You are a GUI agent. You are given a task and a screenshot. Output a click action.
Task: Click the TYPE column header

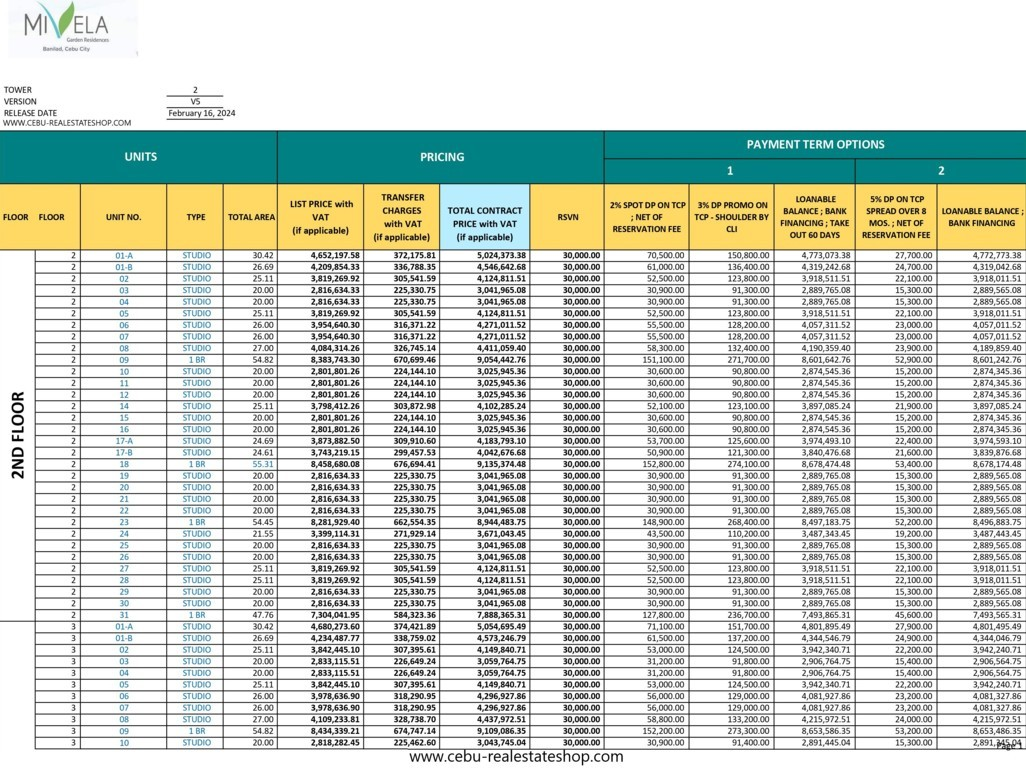click(x=196, y=217)
